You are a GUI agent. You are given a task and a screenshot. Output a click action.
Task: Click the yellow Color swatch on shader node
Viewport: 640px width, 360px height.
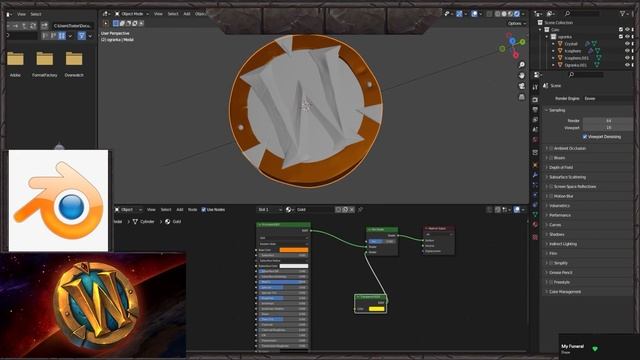click(376, 309)
